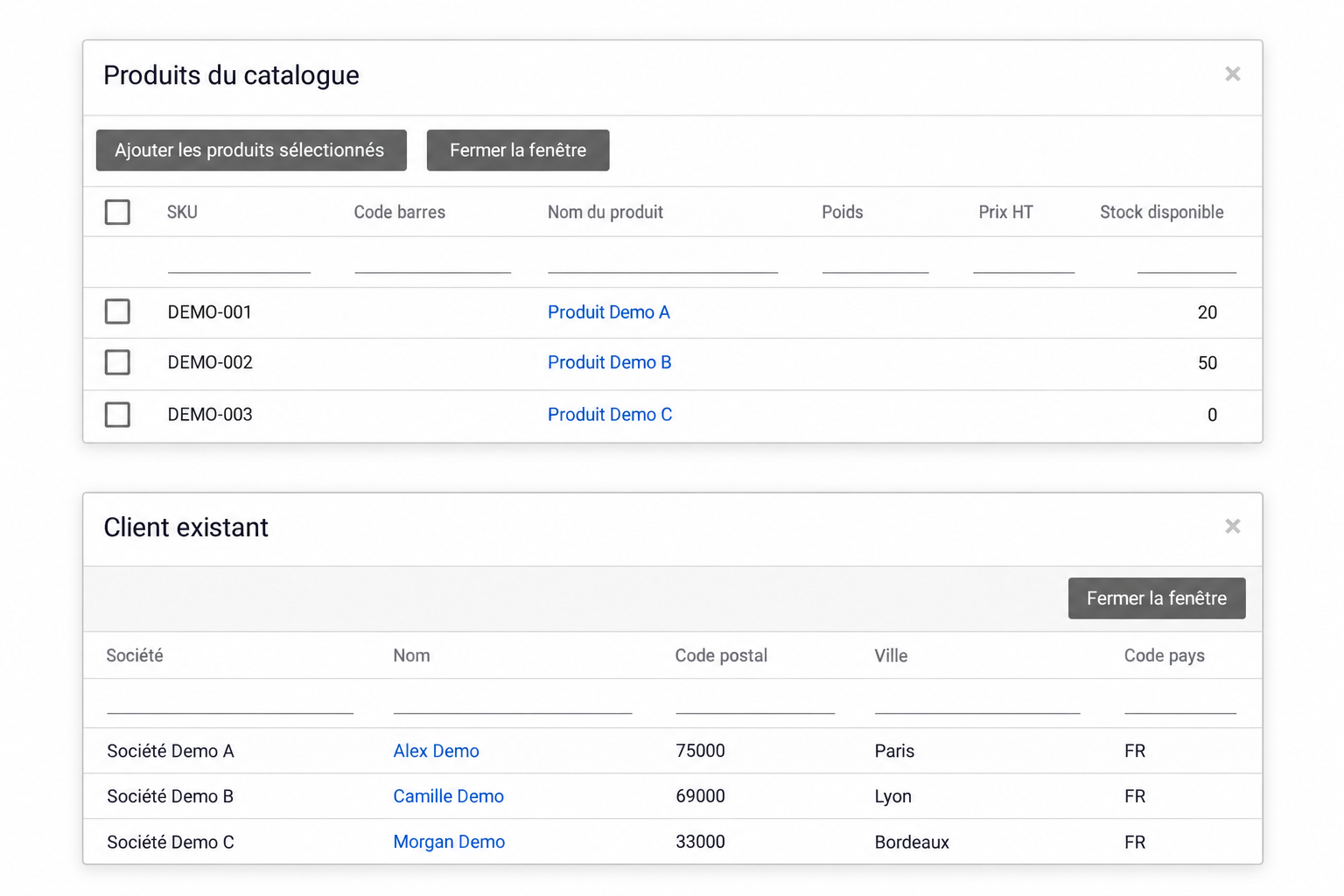Image resolution: width=1344 pixels, height=896 pixels.
Task: Click postal code 75000
Action: [x=700, y=751]
